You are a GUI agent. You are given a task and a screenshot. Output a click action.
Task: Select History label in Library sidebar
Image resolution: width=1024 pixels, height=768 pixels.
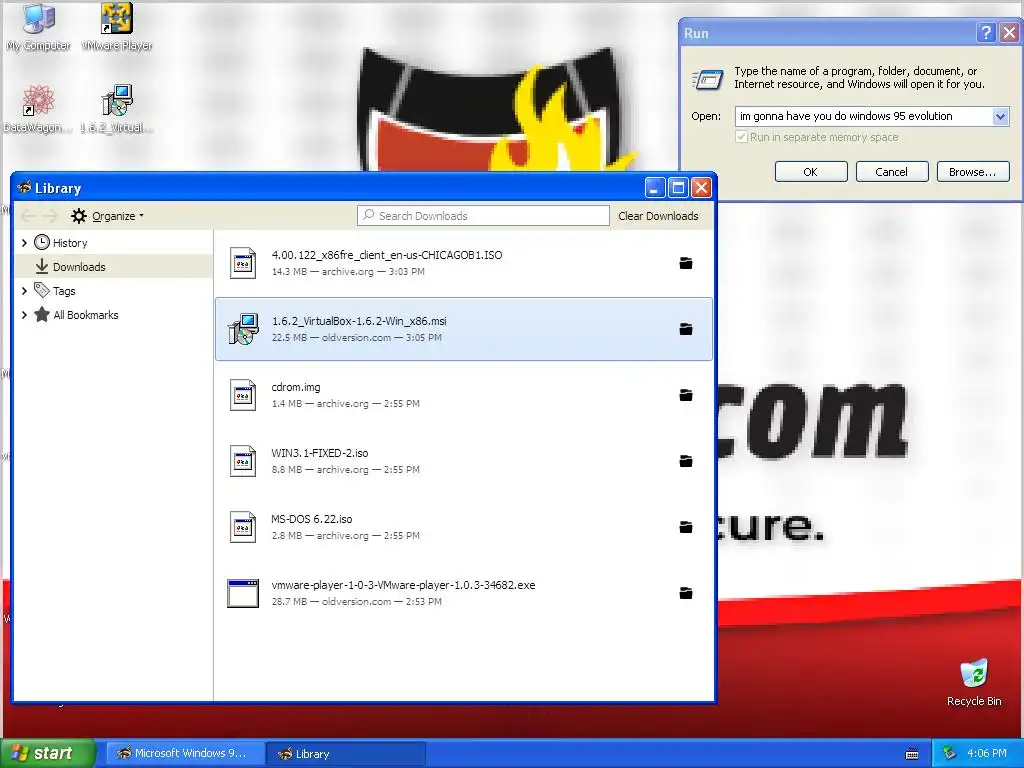pyautogui.click(x=70, y=243)
